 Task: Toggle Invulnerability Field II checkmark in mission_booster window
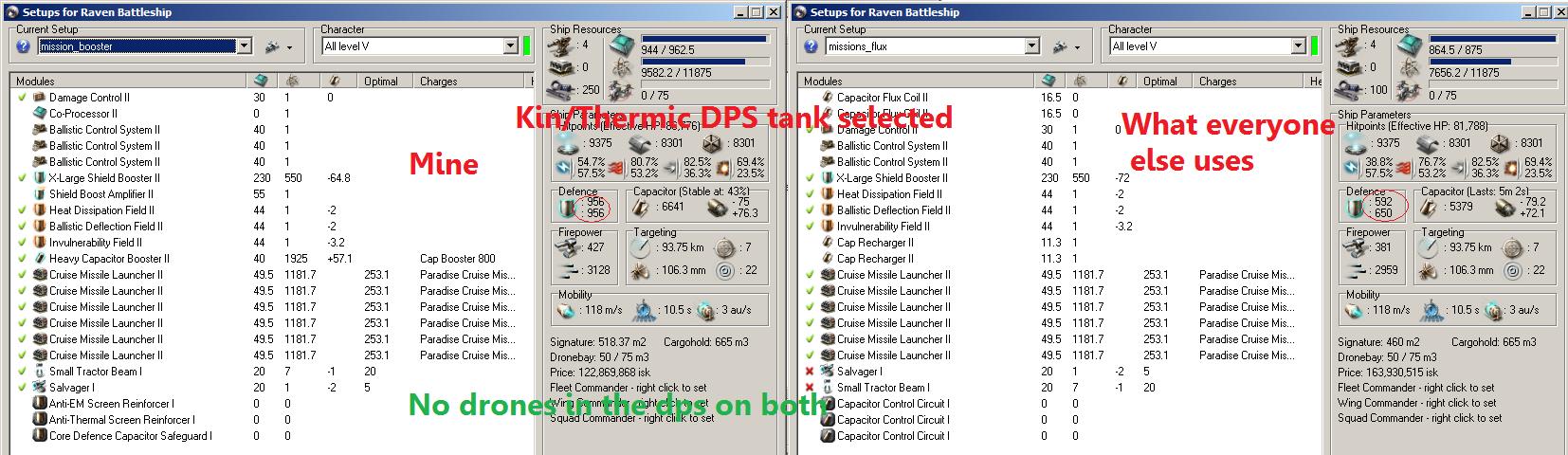click(x=22, y=242)
